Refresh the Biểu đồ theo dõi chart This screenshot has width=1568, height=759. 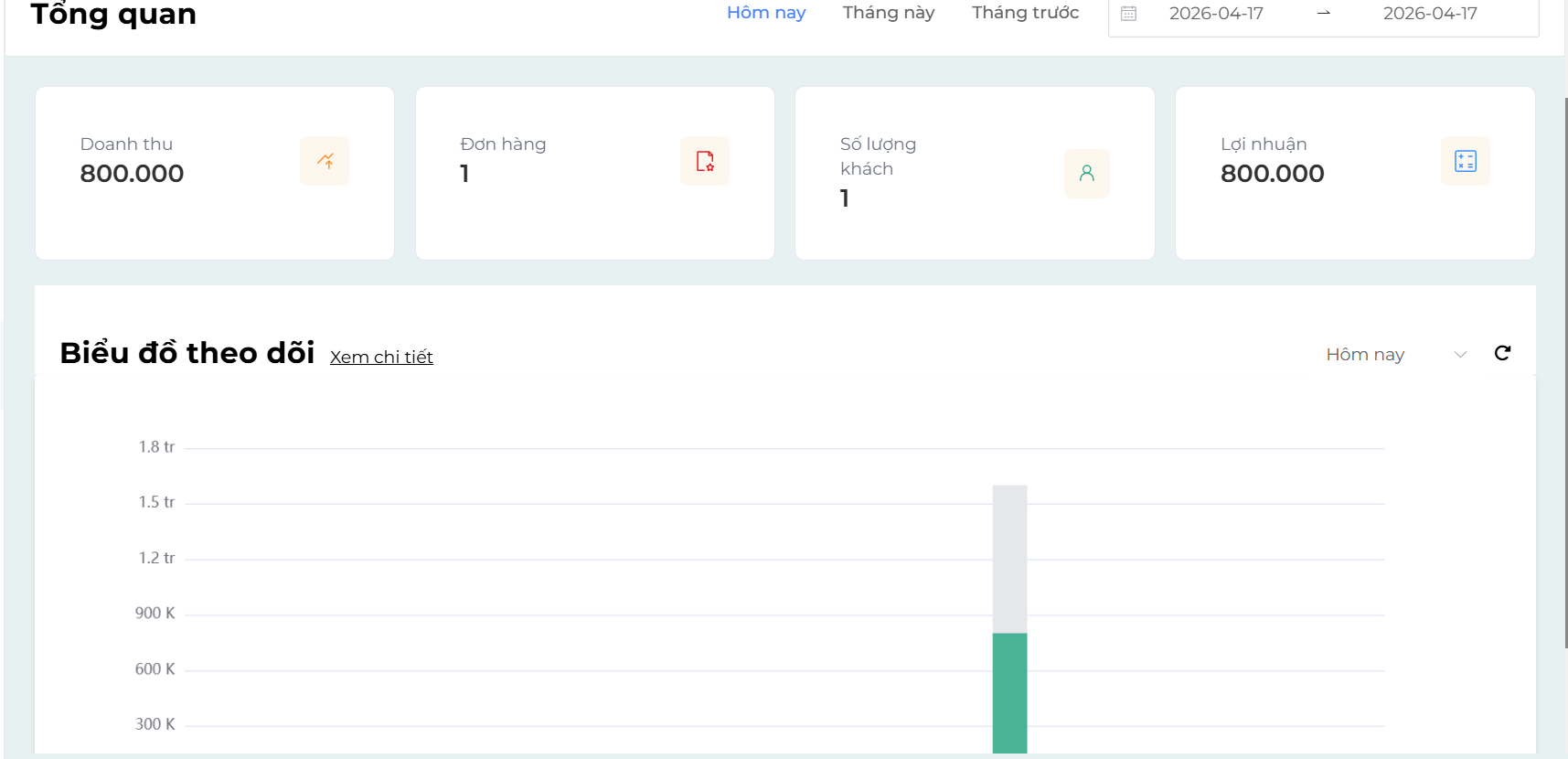point(1502,353)
